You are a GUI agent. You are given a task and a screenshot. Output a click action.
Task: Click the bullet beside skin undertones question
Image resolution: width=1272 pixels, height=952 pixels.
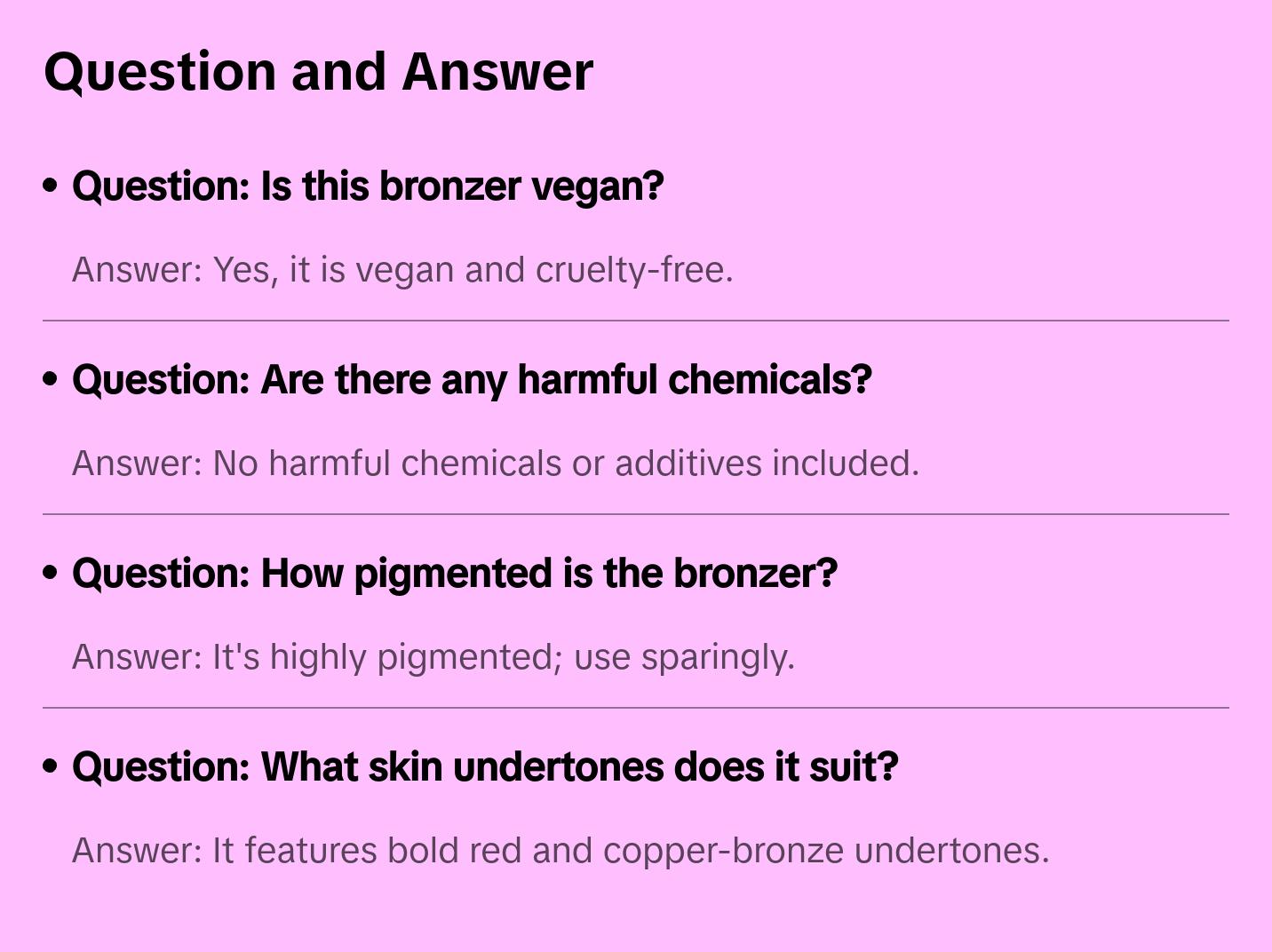(51, 766)
